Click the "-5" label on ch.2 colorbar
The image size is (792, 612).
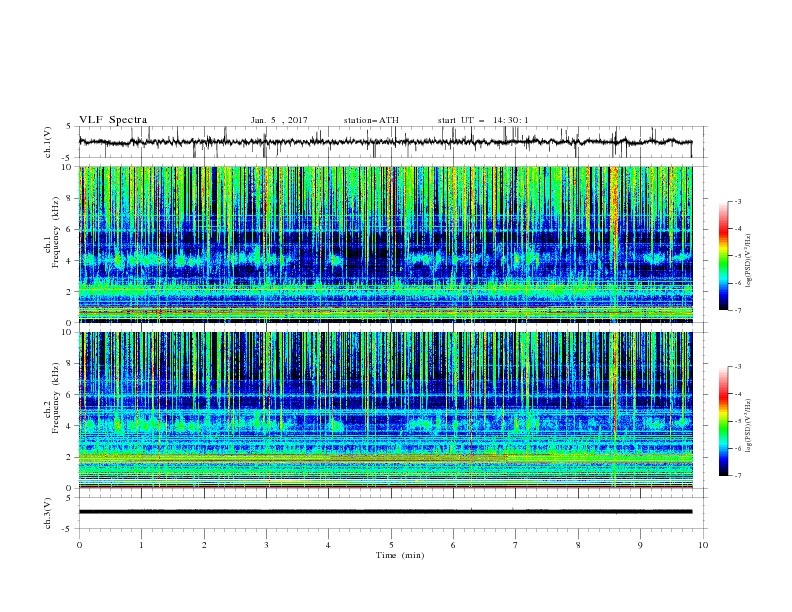(x=738, y=421)
